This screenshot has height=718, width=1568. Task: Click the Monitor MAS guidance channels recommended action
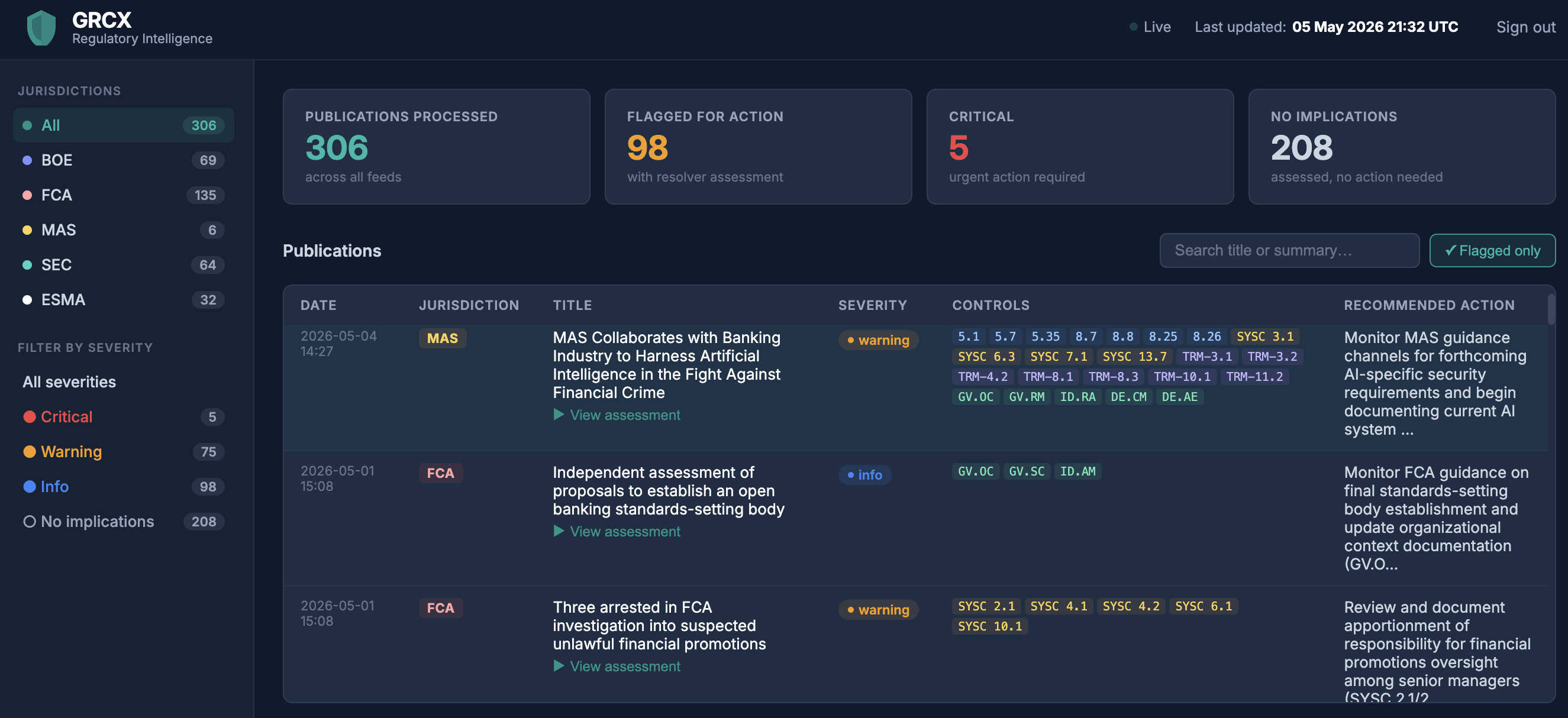point(1435,383)
